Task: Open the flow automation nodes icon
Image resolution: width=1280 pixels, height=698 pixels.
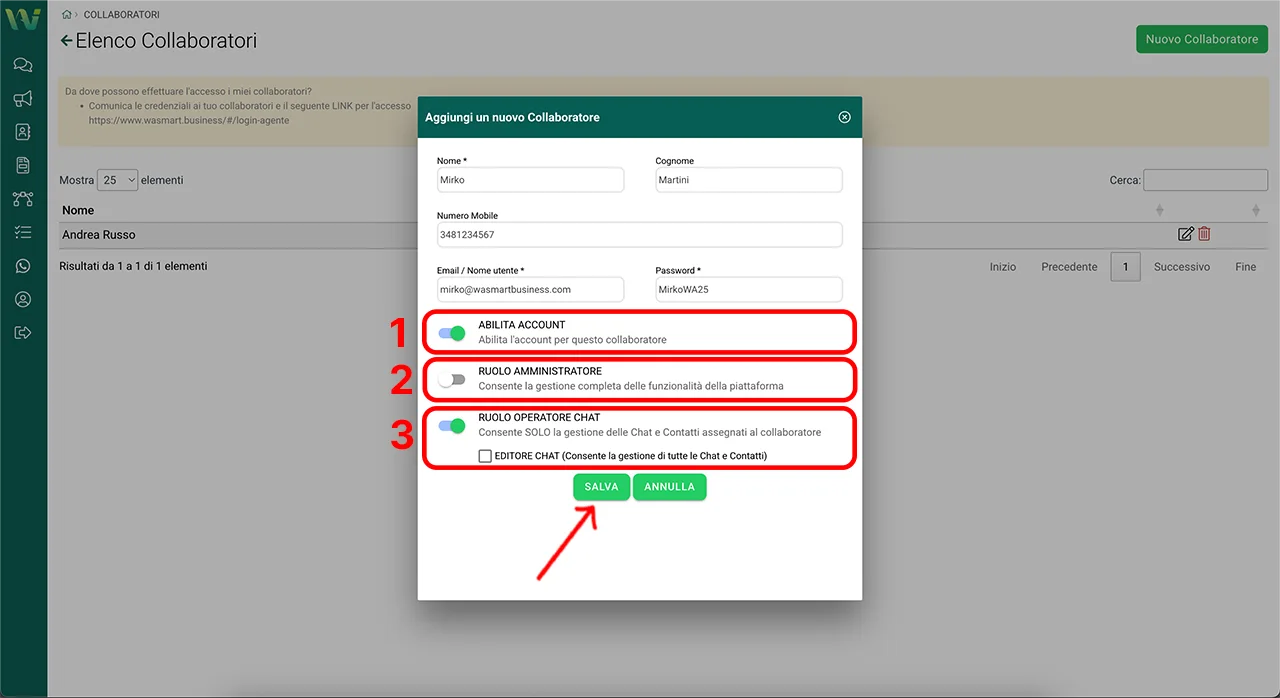Action: coord(23,199)
